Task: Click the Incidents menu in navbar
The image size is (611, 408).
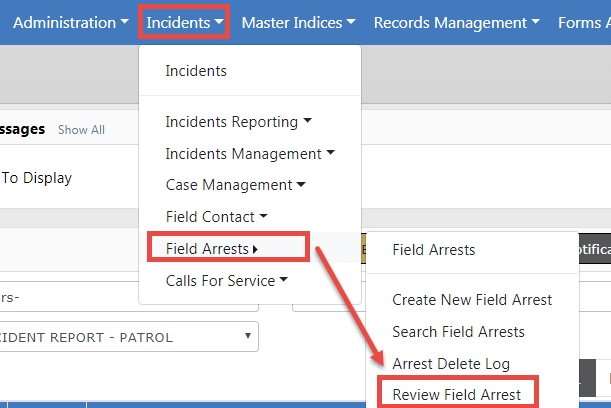Action: click(184, 22)
